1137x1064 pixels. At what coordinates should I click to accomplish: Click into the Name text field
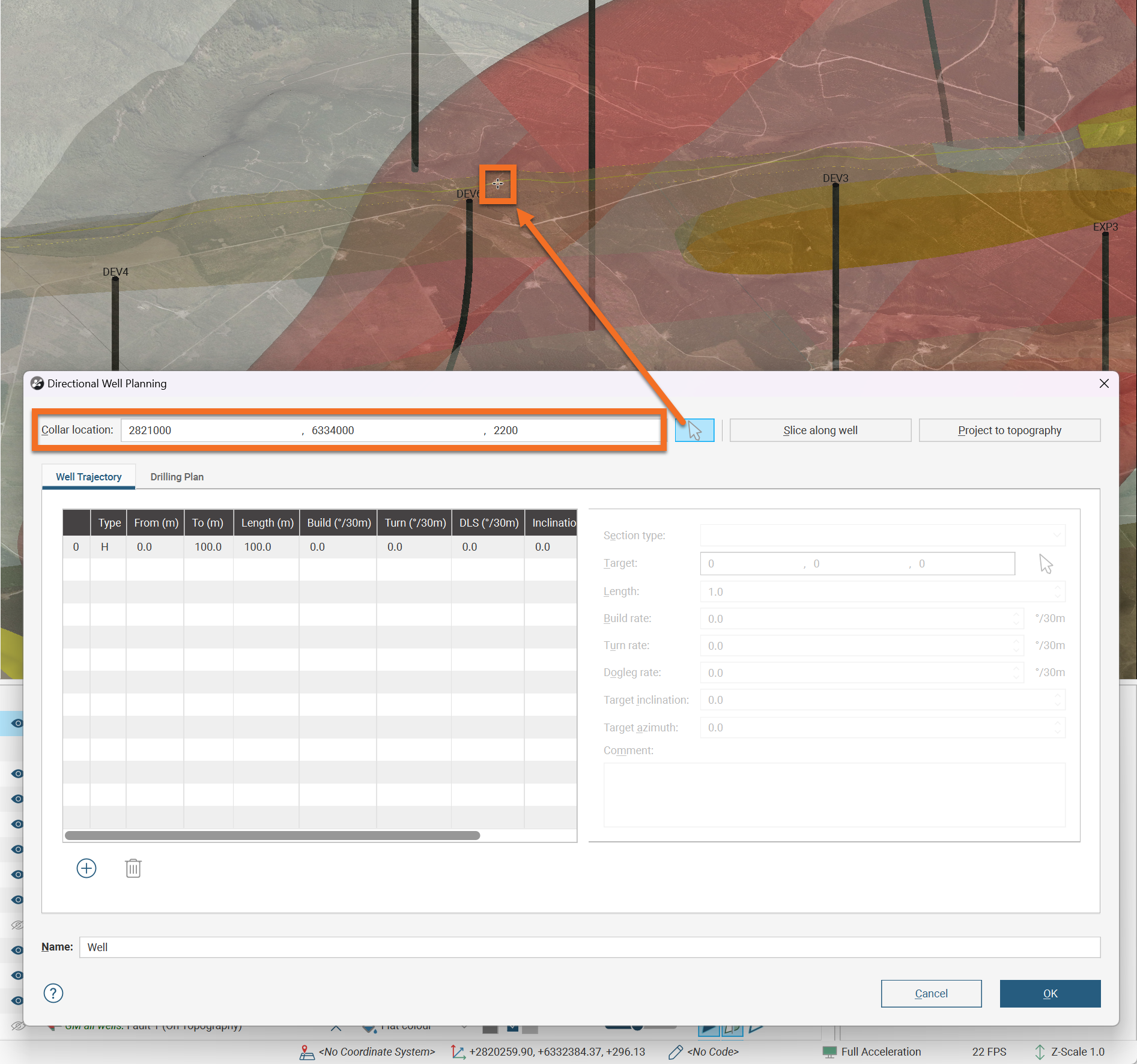point(589,947)
